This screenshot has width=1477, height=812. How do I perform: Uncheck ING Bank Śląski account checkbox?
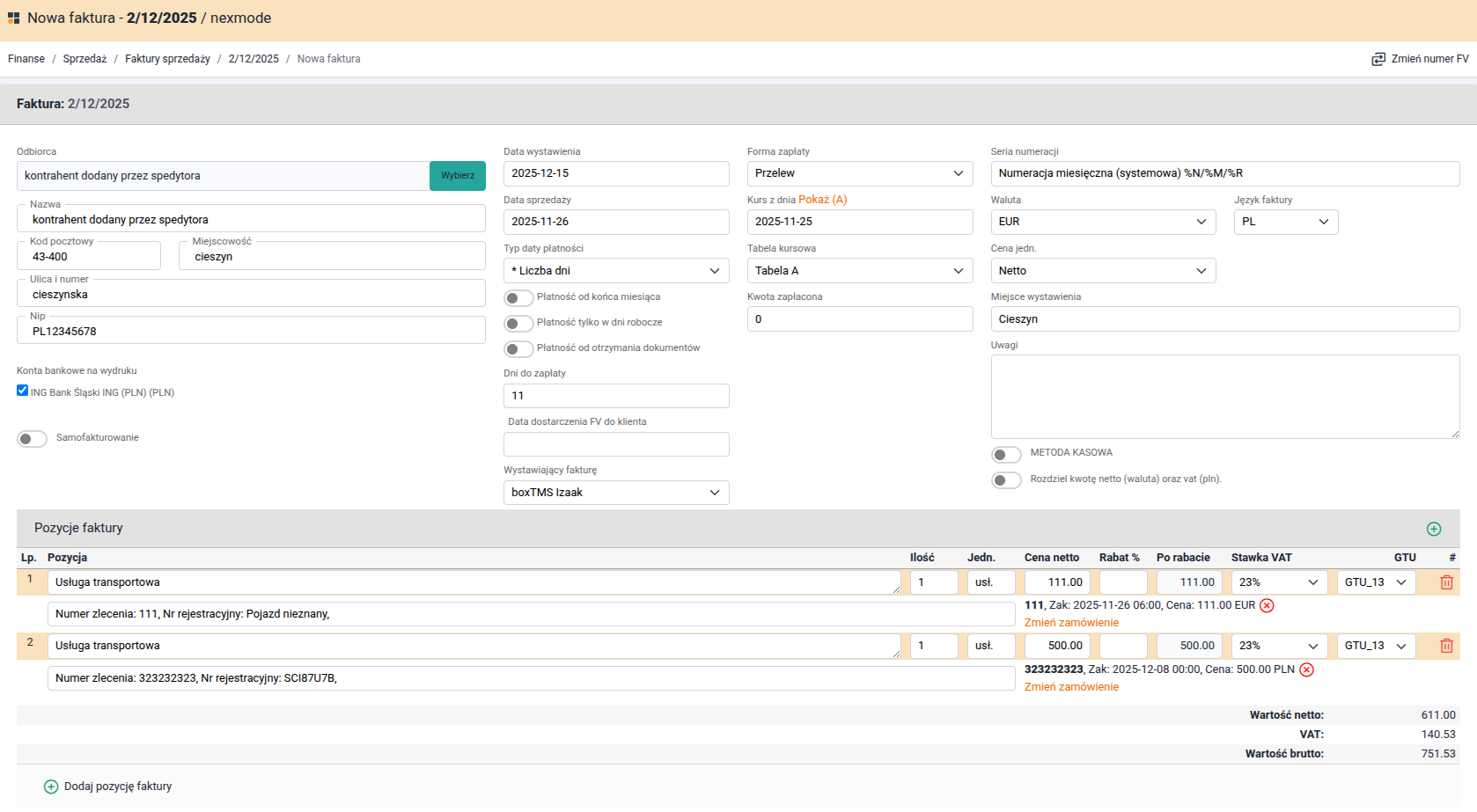pyautogui.click(x=23, y=391)
